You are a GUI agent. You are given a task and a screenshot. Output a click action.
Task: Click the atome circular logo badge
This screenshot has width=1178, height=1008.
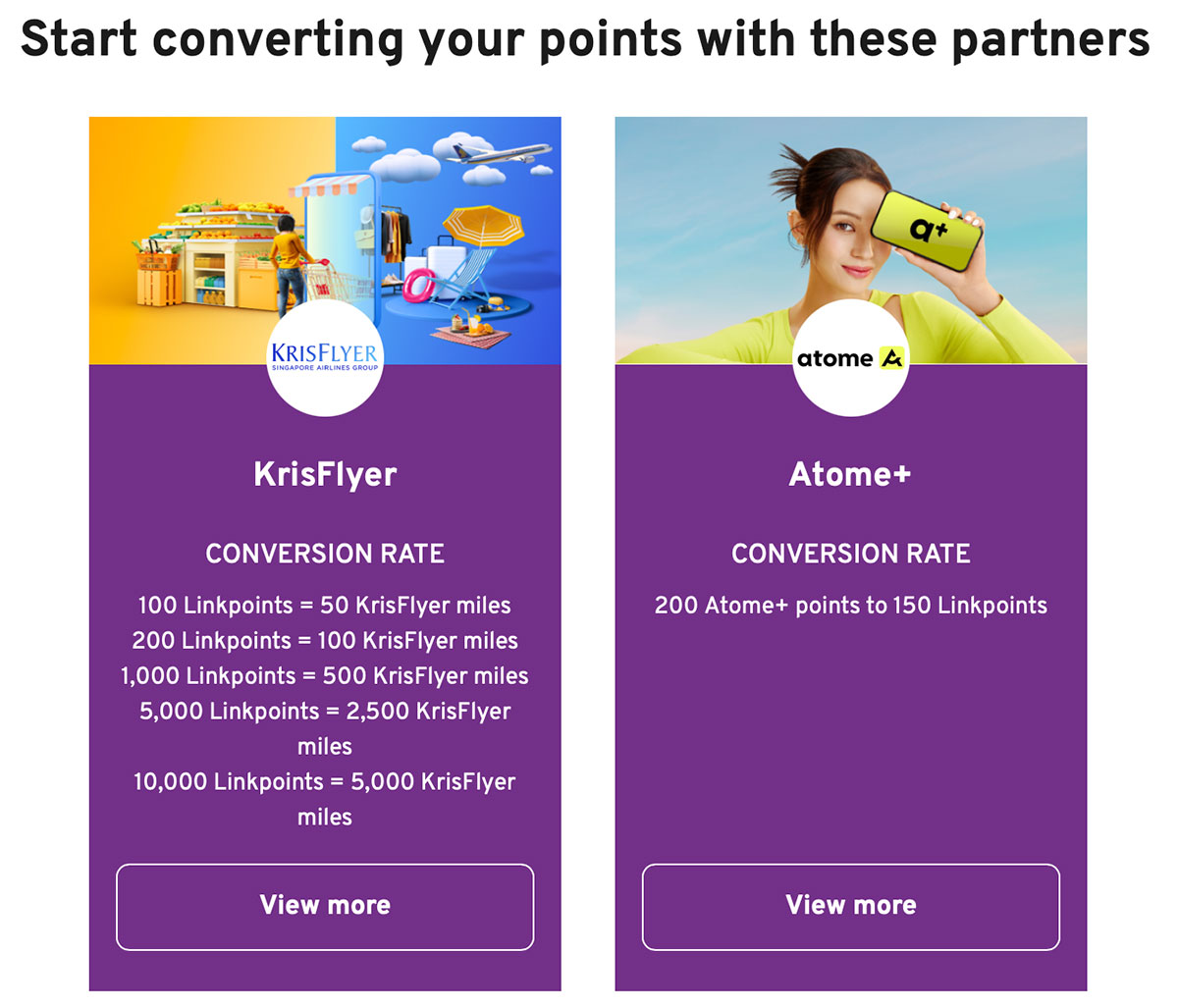pyautogui.click(x=850, y=358)
